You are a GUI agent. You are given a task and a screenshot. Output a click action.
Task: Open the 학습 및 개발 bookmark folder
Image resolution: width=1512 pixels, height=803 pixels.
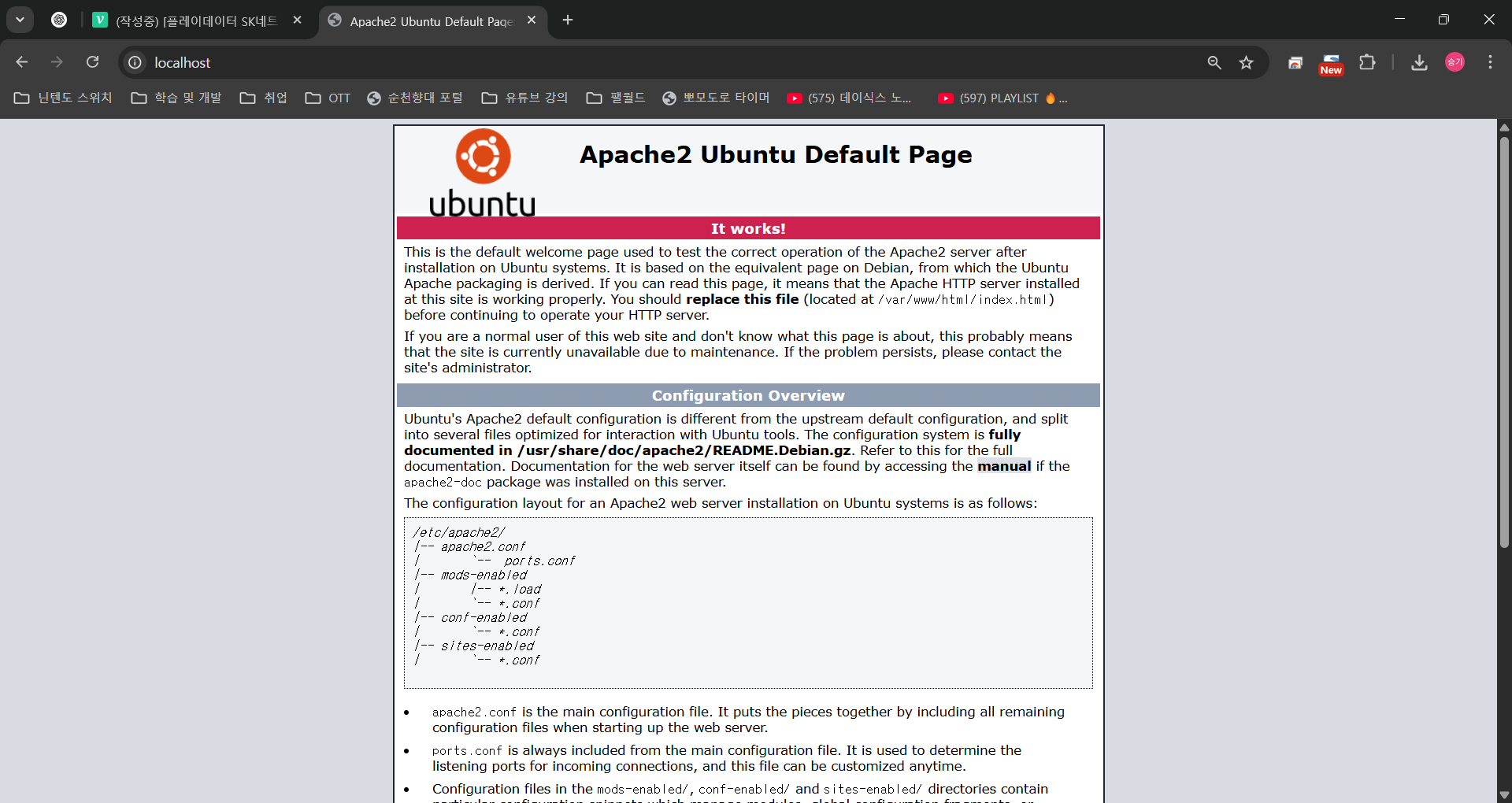[176, 98]
